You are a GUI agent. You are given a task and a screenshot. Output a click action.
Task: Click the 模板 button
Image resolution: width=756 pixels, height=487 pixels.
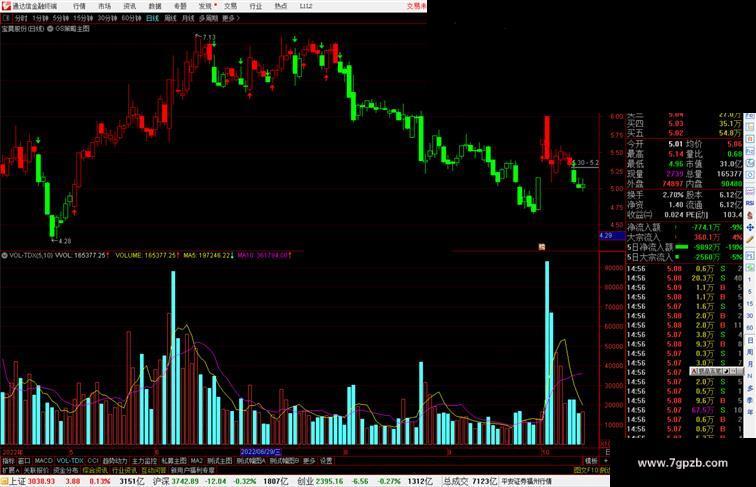click(x=591, y=461)
